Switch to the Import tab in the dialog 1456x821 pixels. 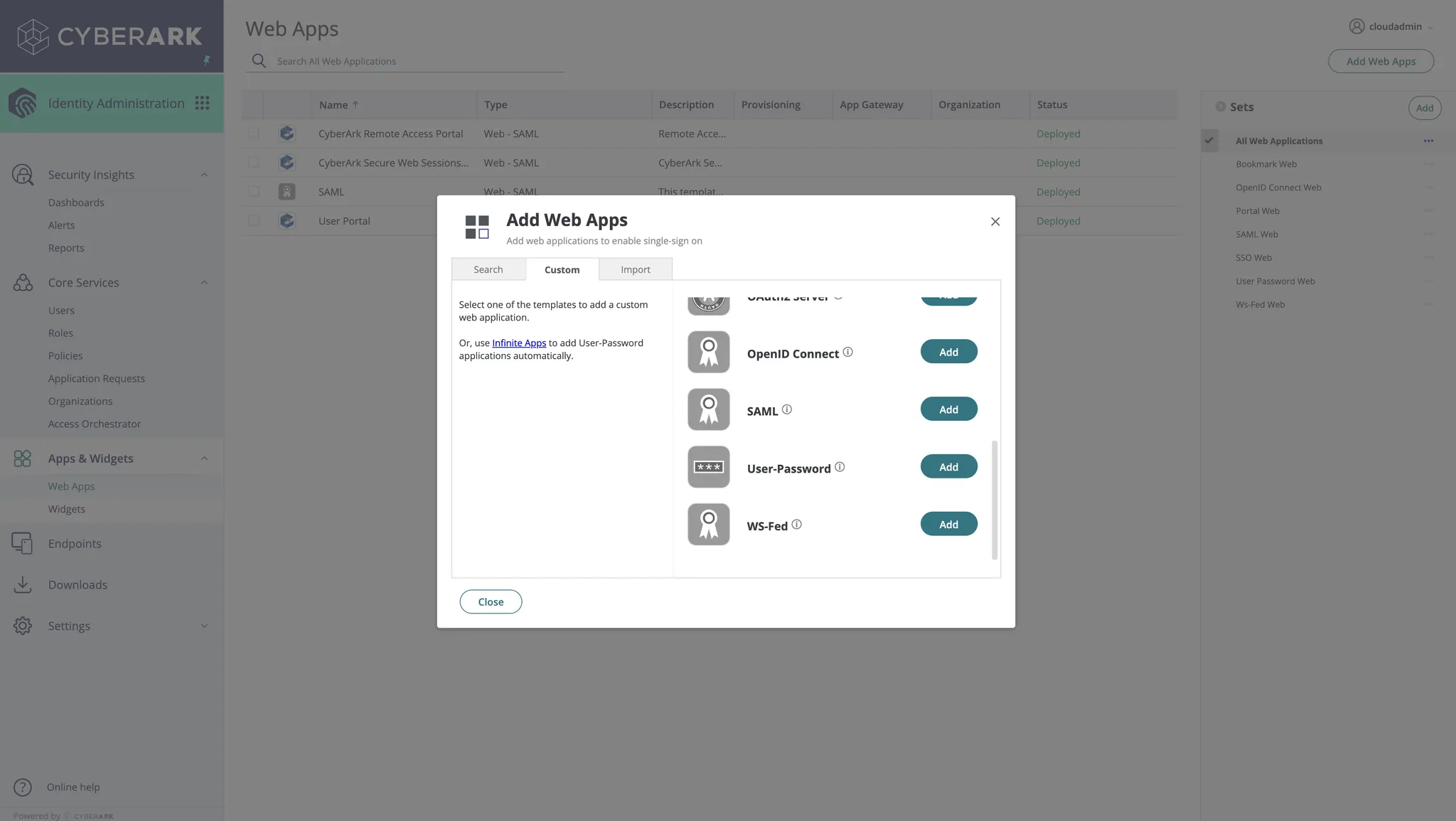[636, 269]
